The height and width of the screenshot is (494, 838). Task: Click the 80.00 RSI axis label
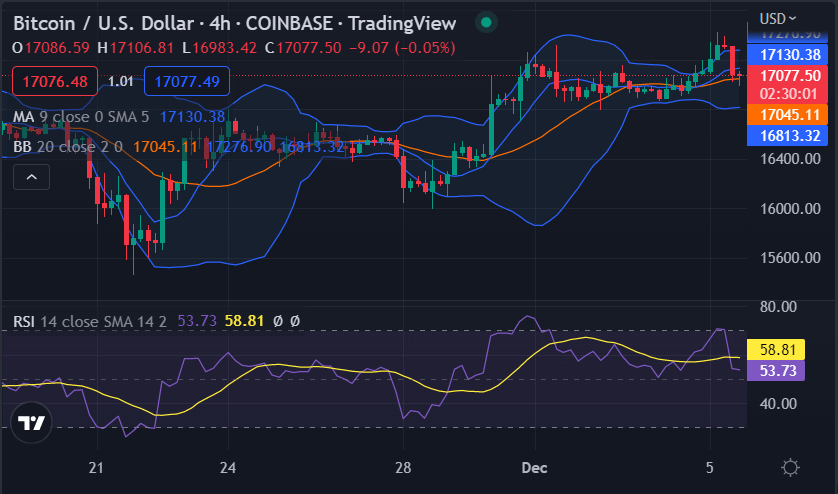click(x=778, y=307)
